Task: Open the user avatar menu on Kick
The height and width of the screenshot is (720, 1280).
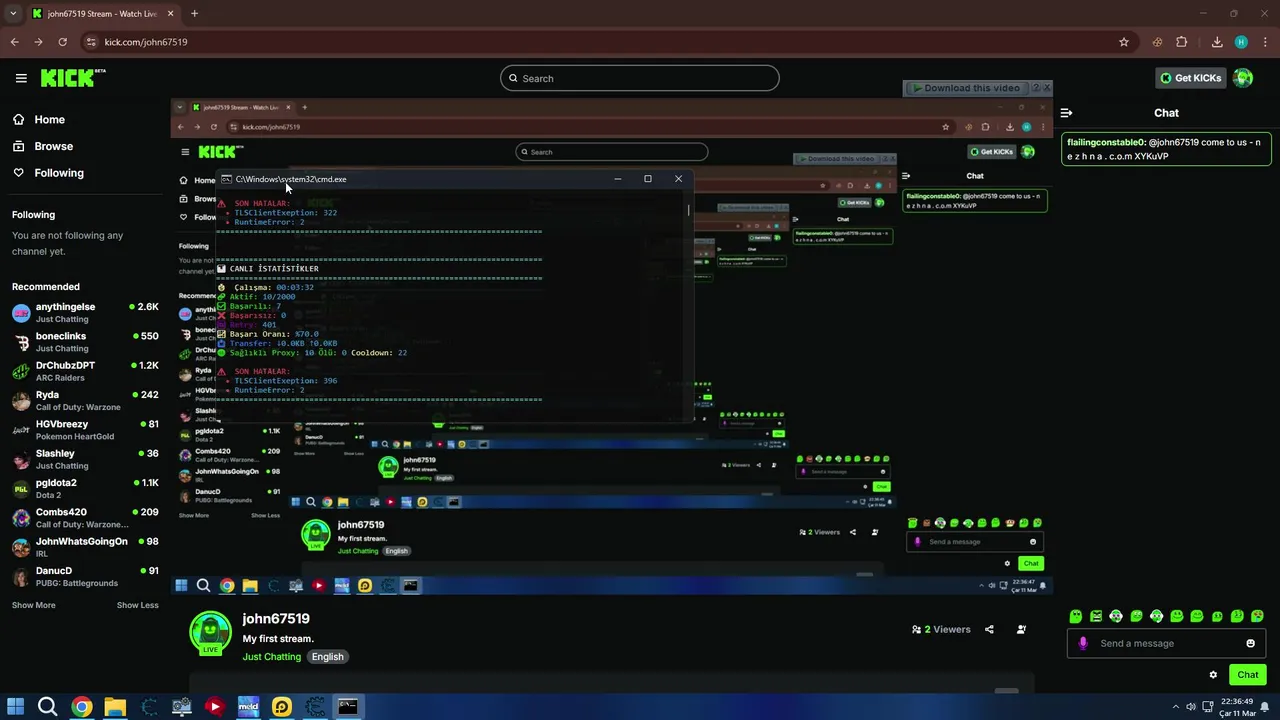Action: pyautogui.click(x=1243, y=78)
